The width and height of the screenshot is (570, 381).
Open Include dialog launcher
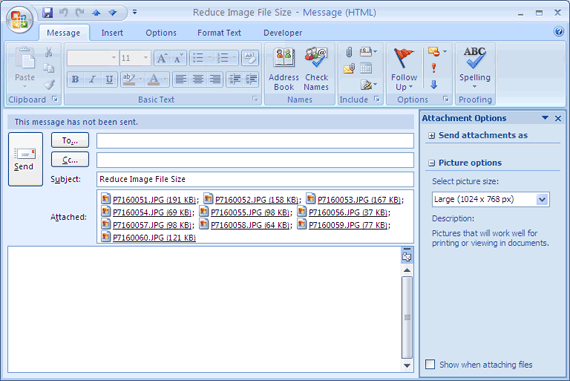point(377,99)
